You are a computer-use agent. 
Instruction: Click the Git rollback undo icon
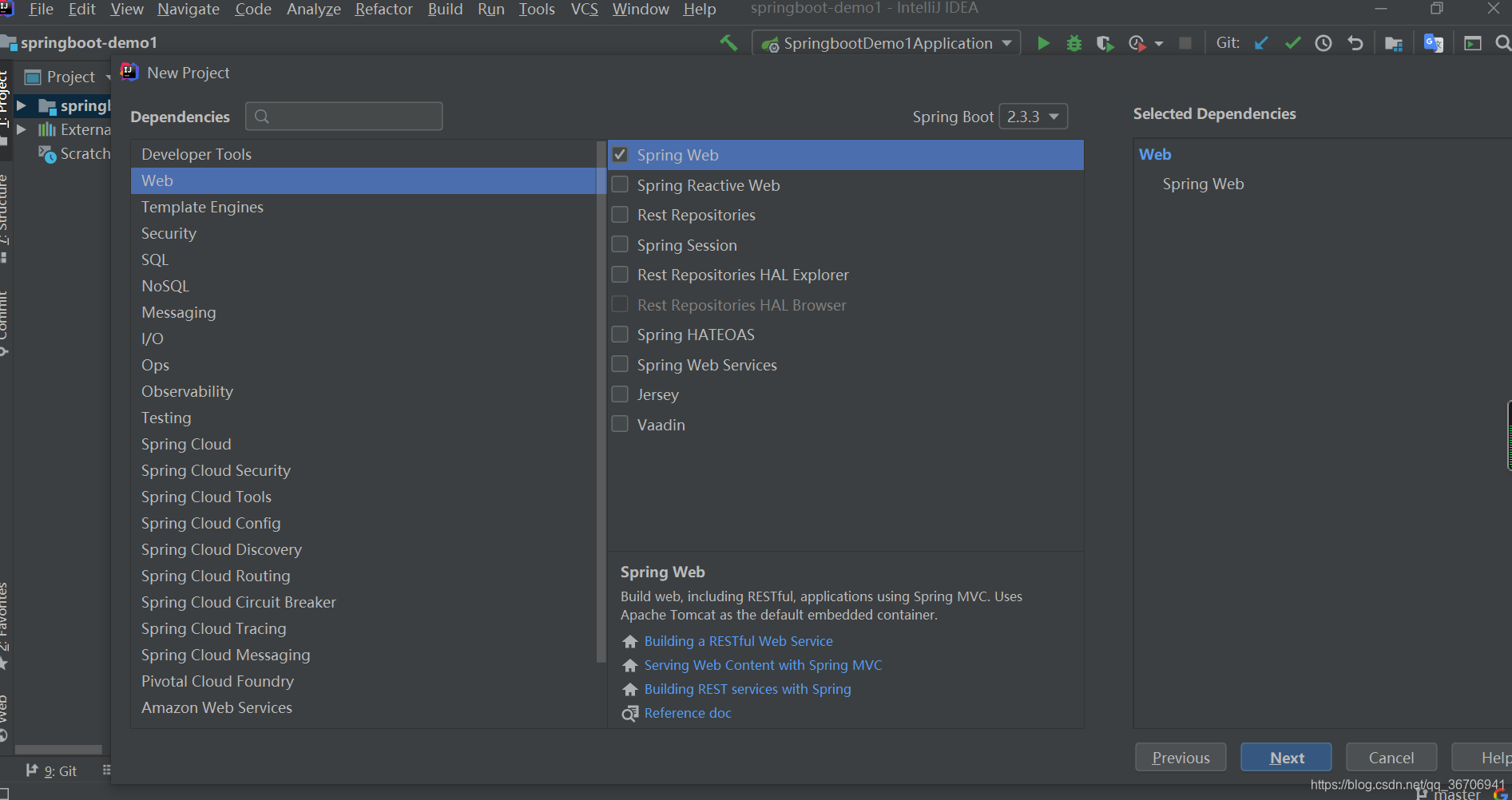coord(1355,43)
